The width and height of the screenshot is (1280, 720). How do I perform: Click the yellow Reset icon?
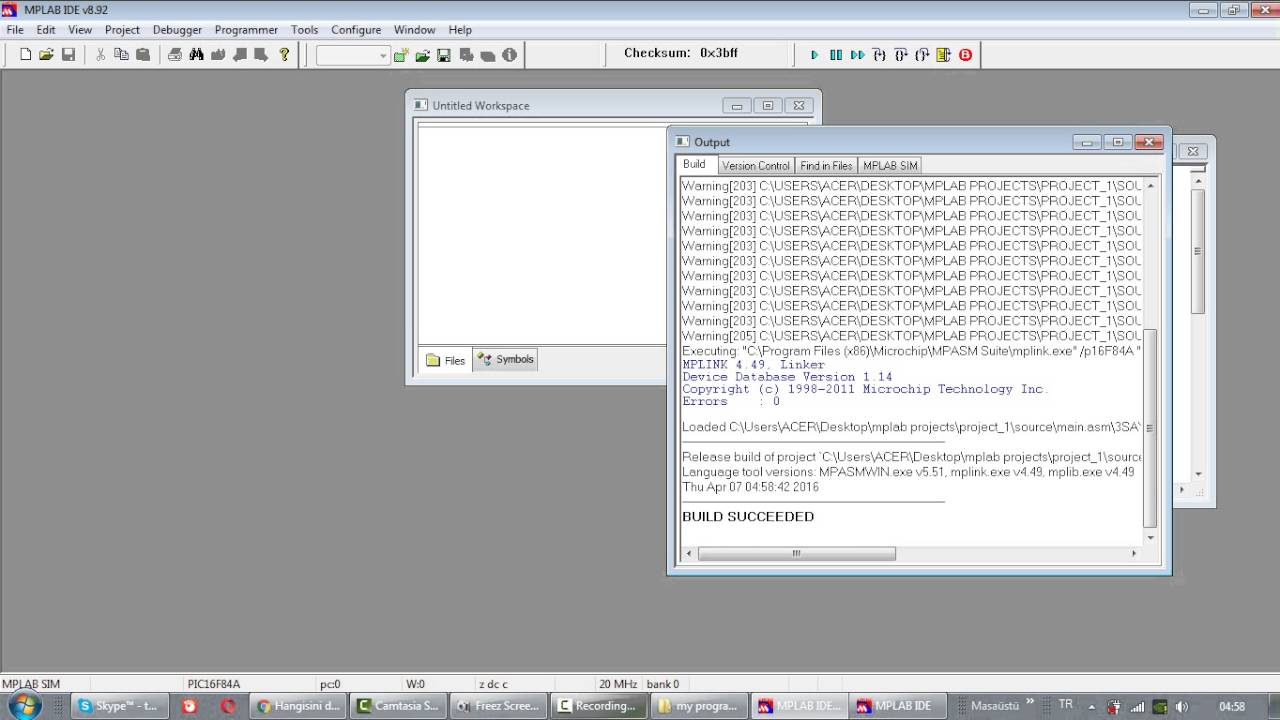(x=943, y=55)
